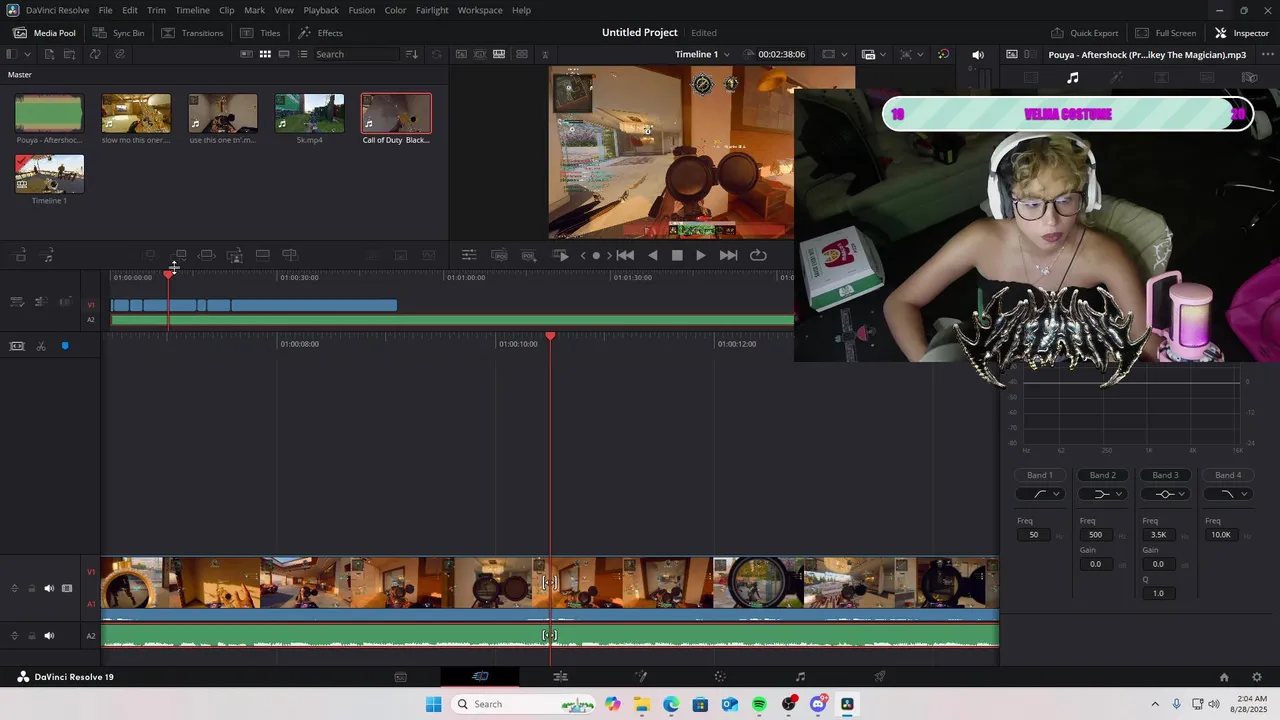Viewport: 1280px width, 720px height.
Task: Open the Transitions panel
Action: coord(192,33)
